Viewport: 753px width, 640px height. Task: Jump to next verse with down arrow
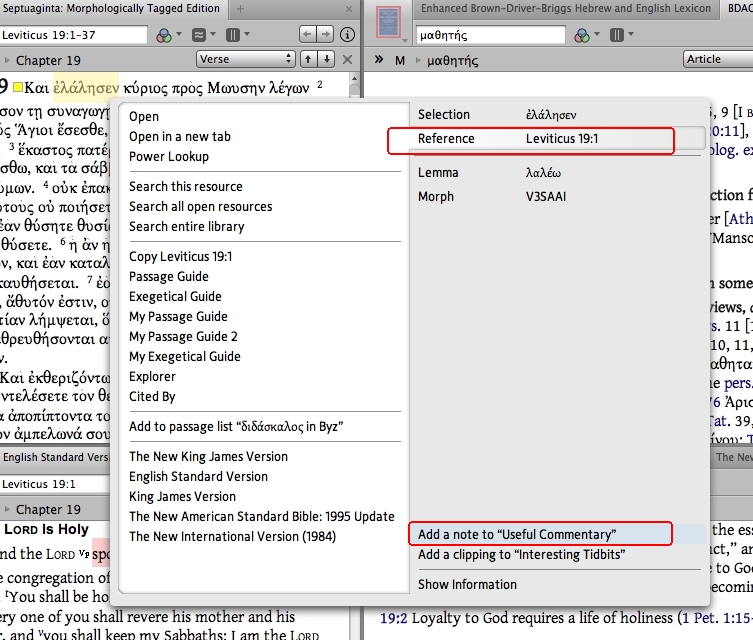(x=327, y=59)
